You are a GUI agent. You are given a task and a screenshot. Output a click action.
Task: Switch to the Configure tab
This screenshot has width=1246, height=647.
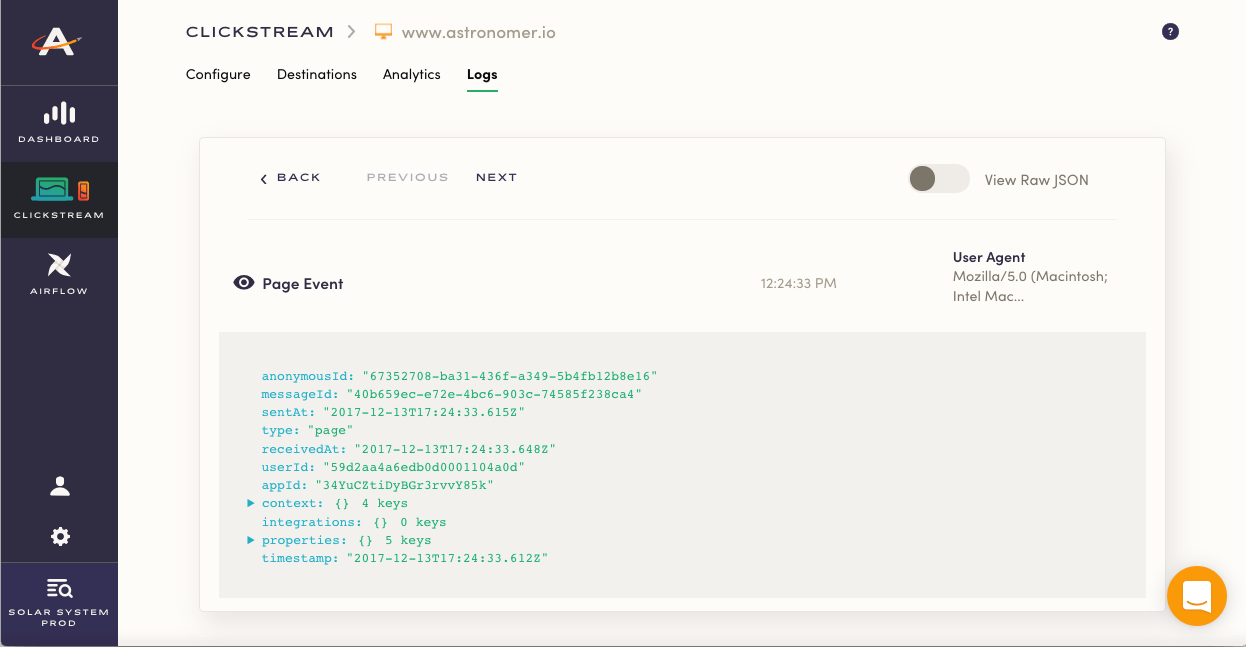218,74
